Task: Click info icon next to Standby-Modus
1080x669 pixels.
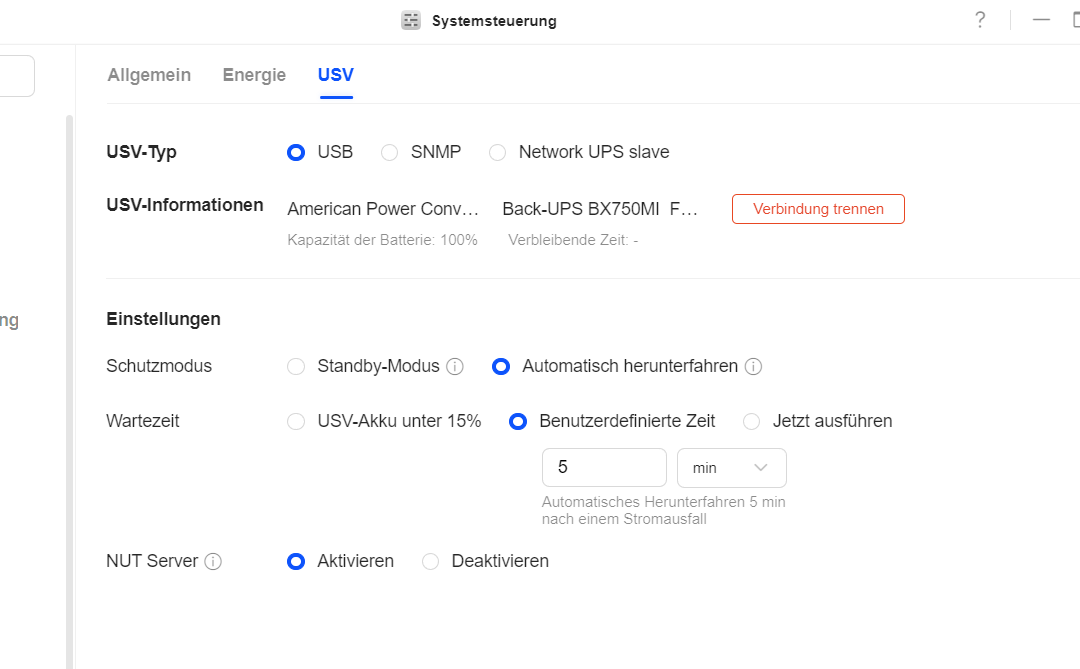Action: 455,367
